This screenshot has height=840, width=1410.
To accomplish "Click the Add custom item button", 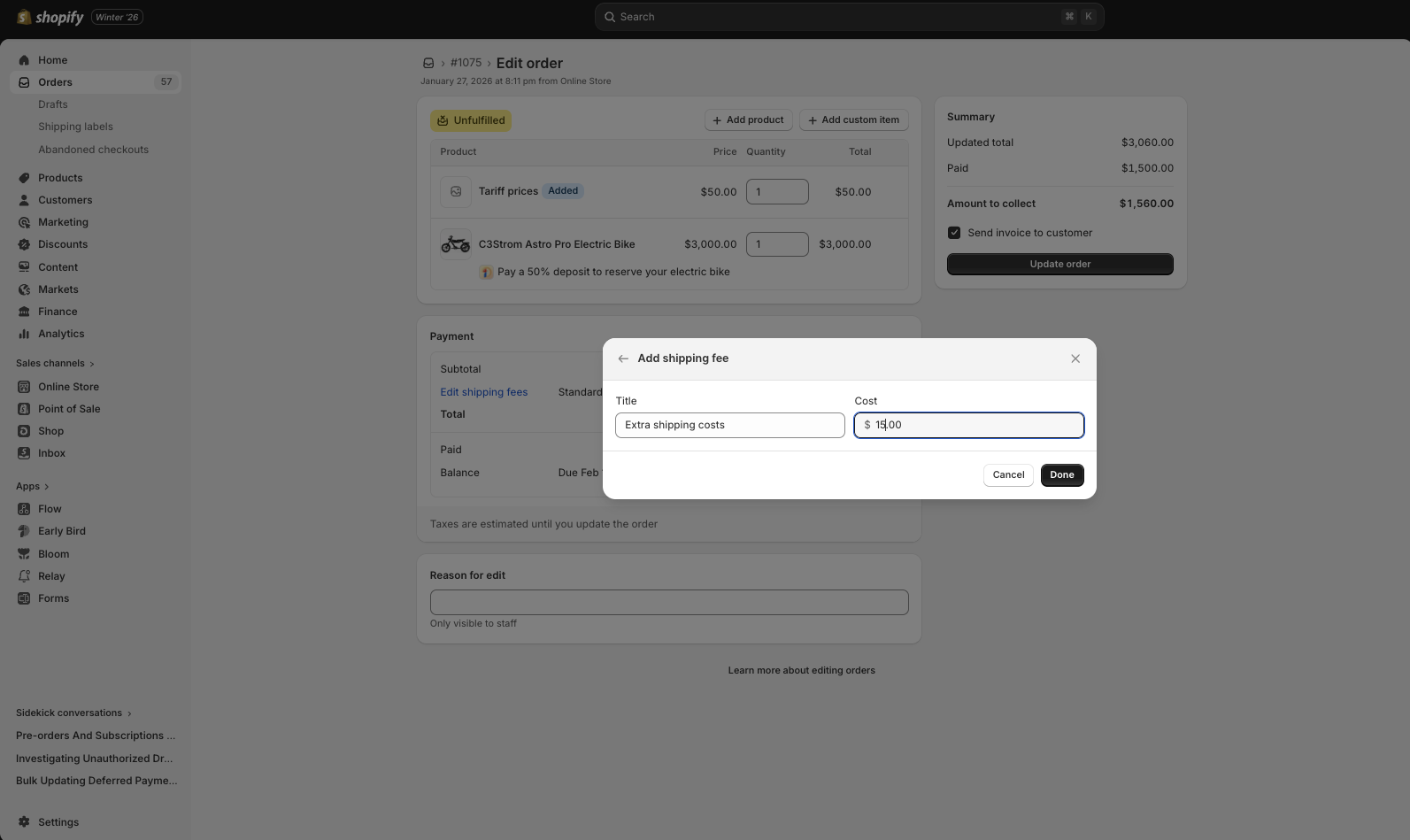I will click(x=854, y=120).
